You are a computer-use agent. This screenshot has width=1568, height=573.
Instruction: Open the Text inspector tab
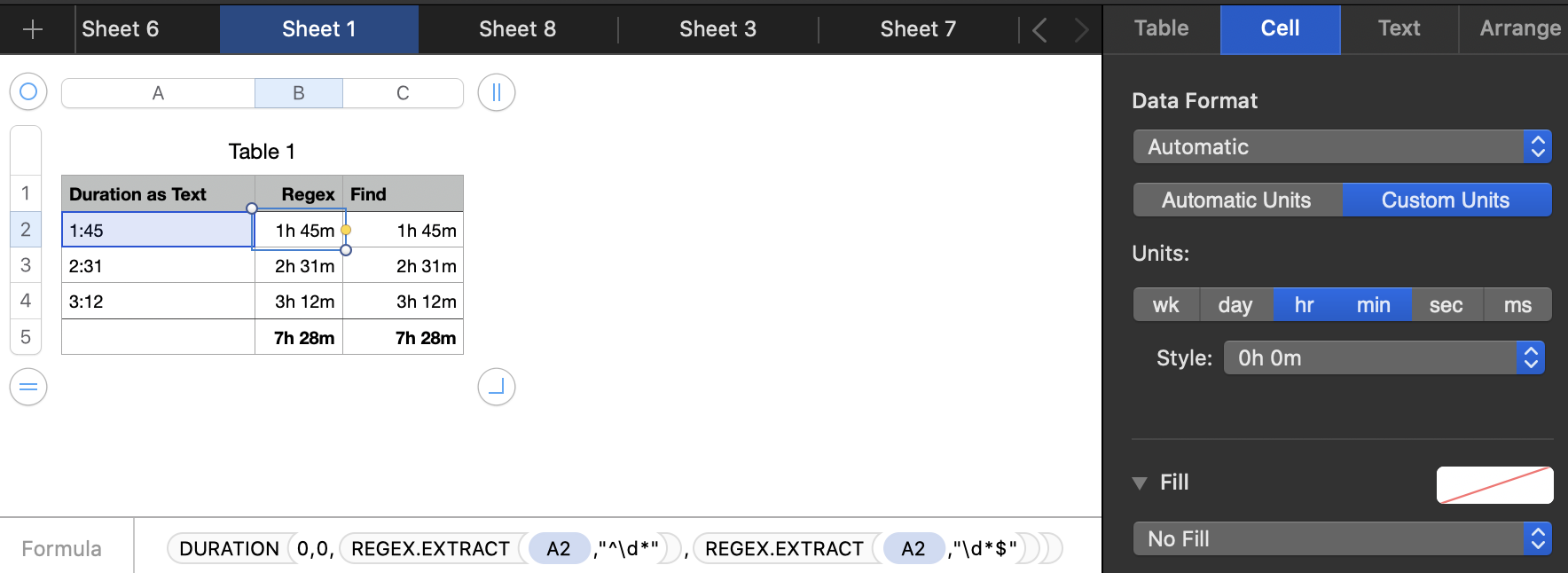pos(1399,29)
